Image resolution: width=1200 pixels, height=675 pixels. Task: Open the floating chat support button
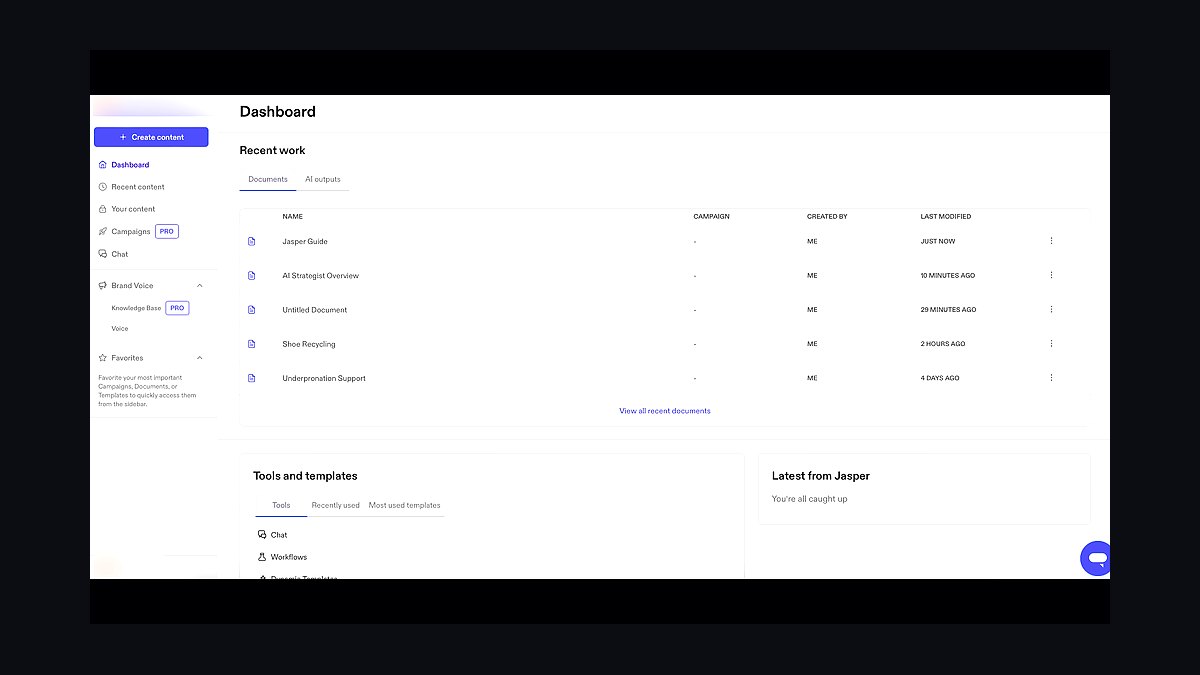click(1097, 558)
